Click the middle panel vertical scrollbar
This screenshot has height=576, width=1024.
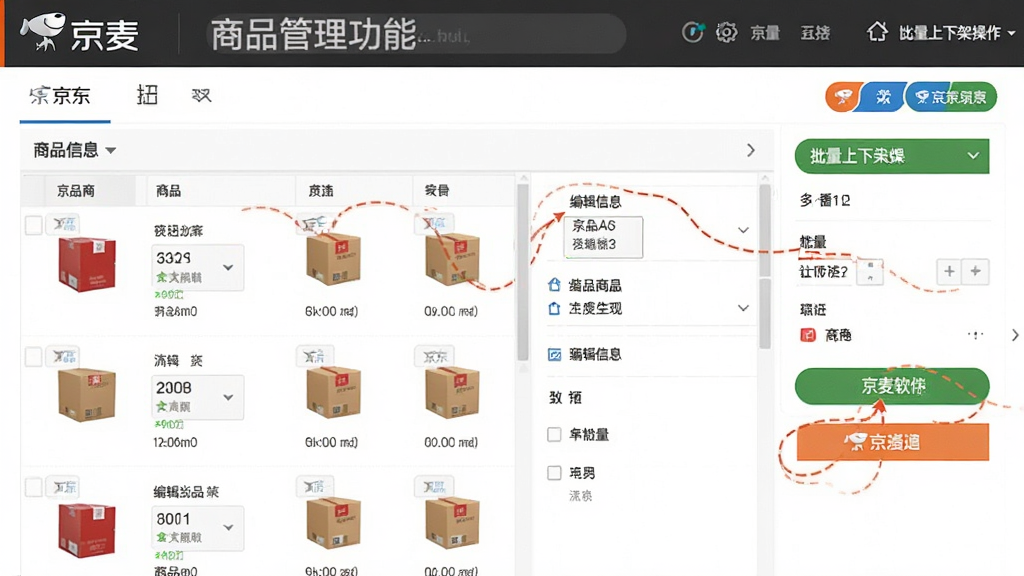523,272
